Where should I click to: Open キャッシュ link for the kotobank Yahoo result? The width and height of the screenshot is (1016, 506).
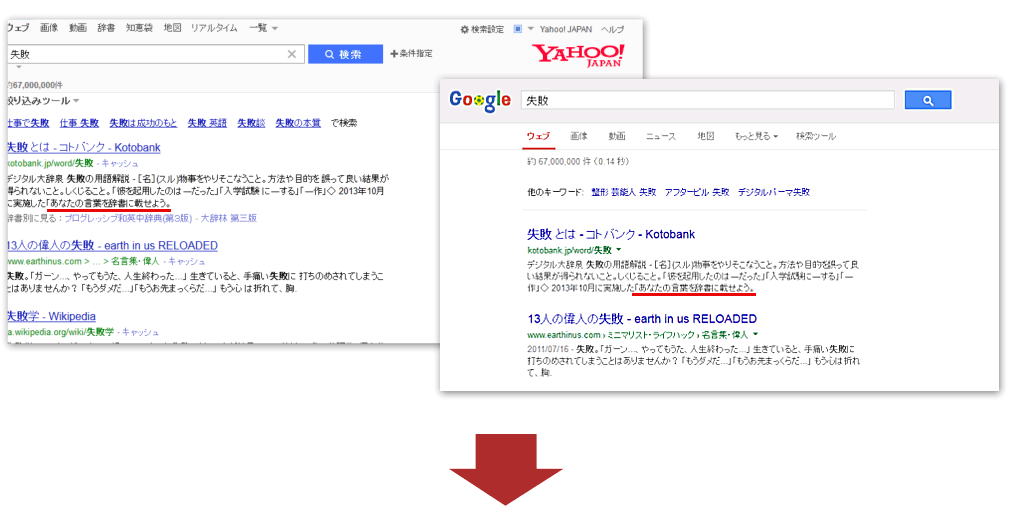tap(120, 163)
